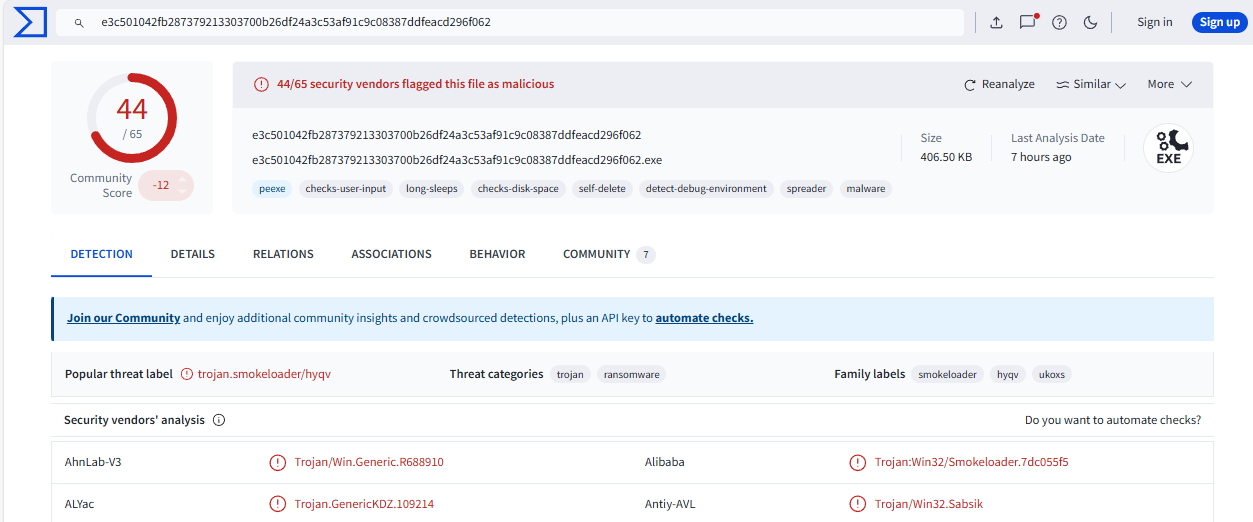Image resolution: width=1253 pixels, height=522 pixels.
Task: Select the self-delete tag
Action: click(x=602, y=188)
